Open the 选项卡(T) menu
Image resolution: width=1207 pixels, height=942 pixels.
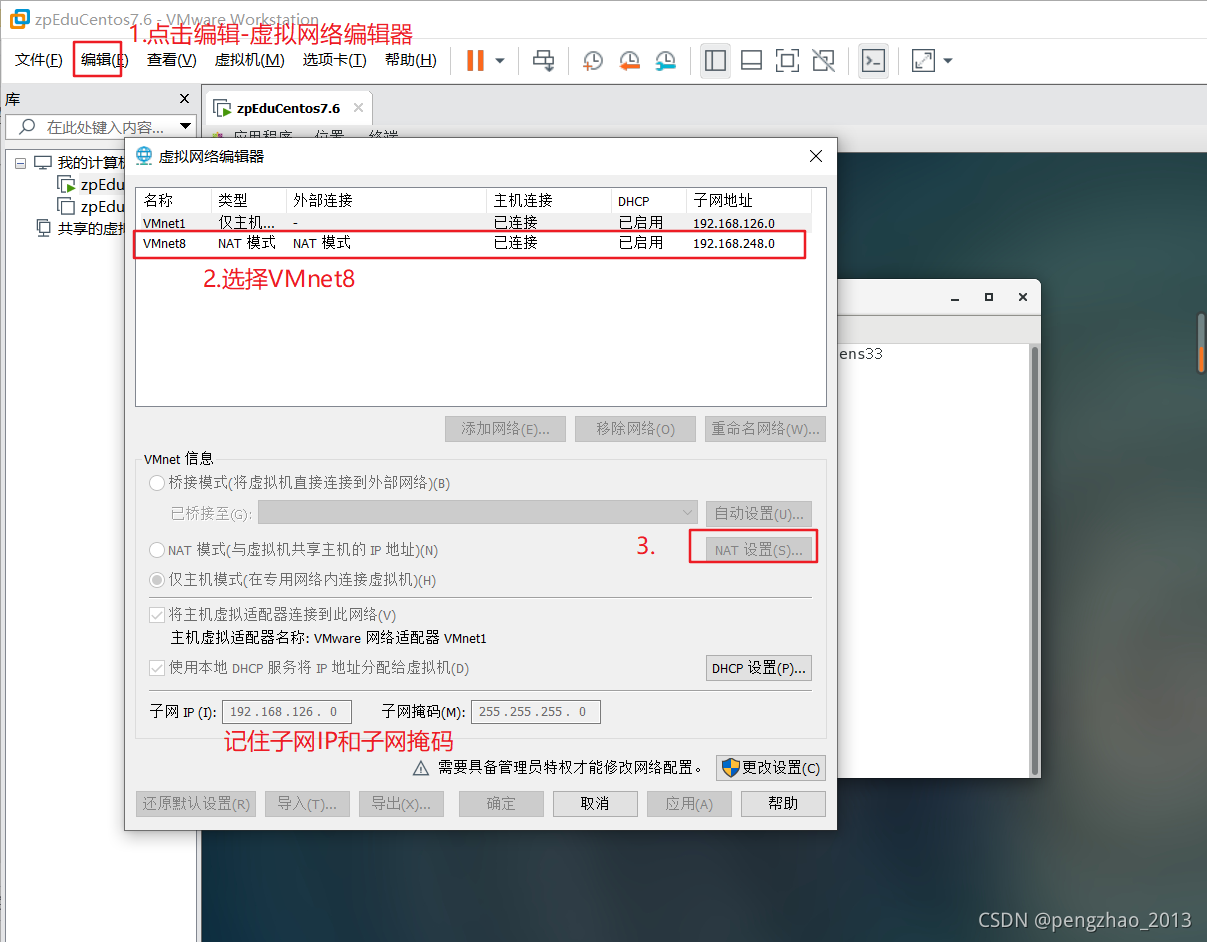334,60
